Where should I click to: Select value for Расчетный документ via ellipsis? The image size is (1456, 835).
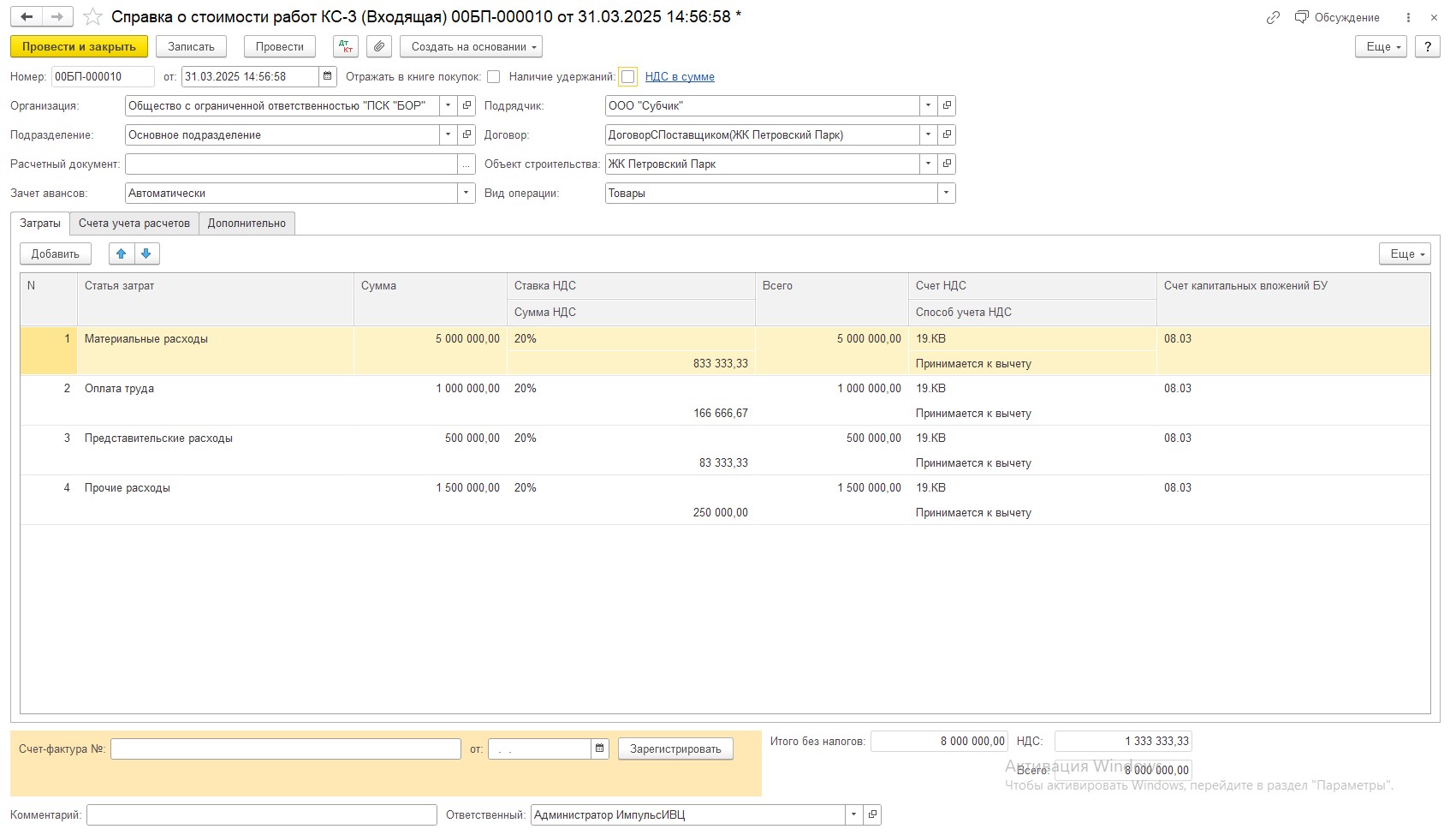[x=467, y=164]
